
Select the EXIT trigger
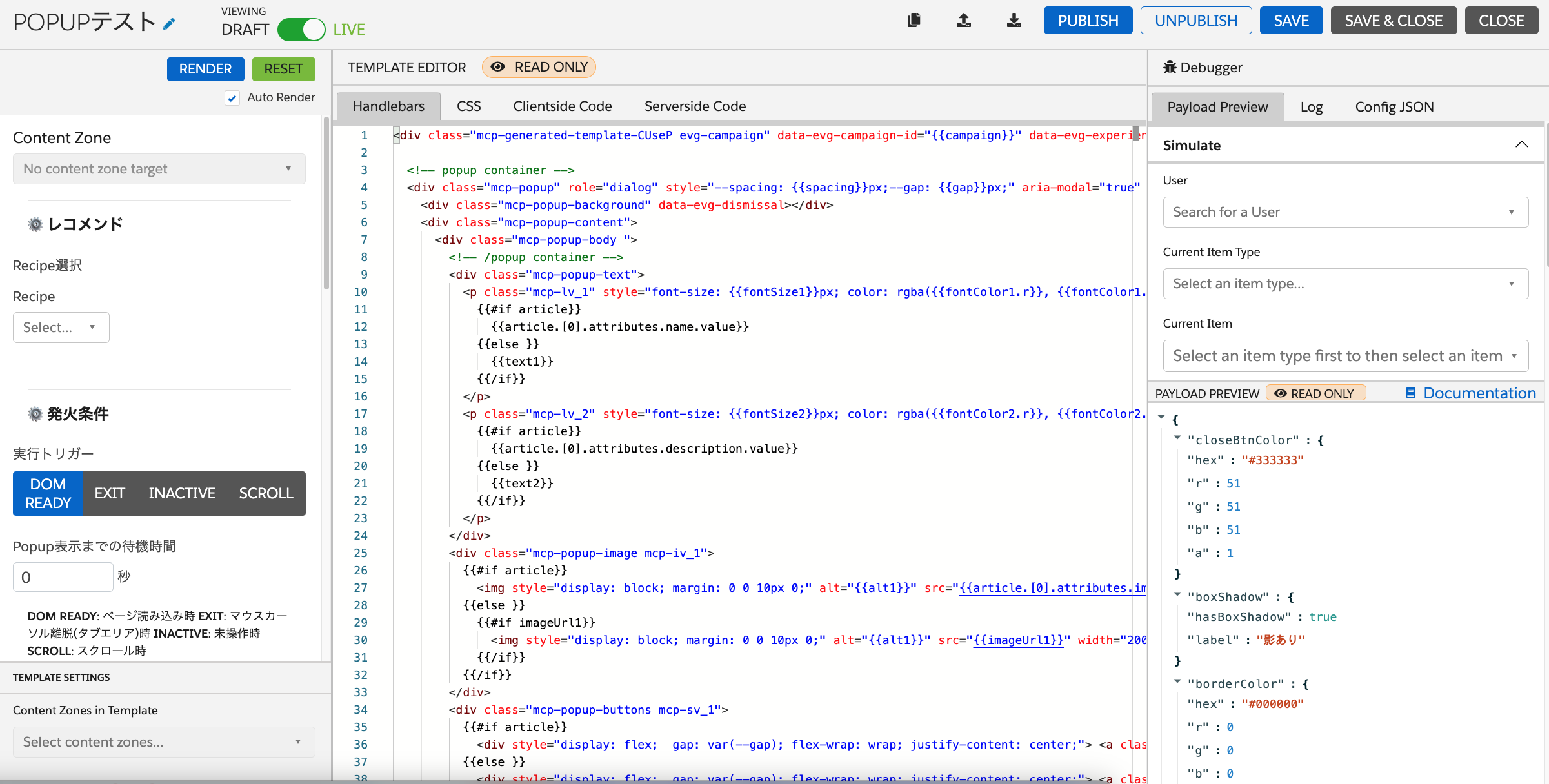pos(110,493)
